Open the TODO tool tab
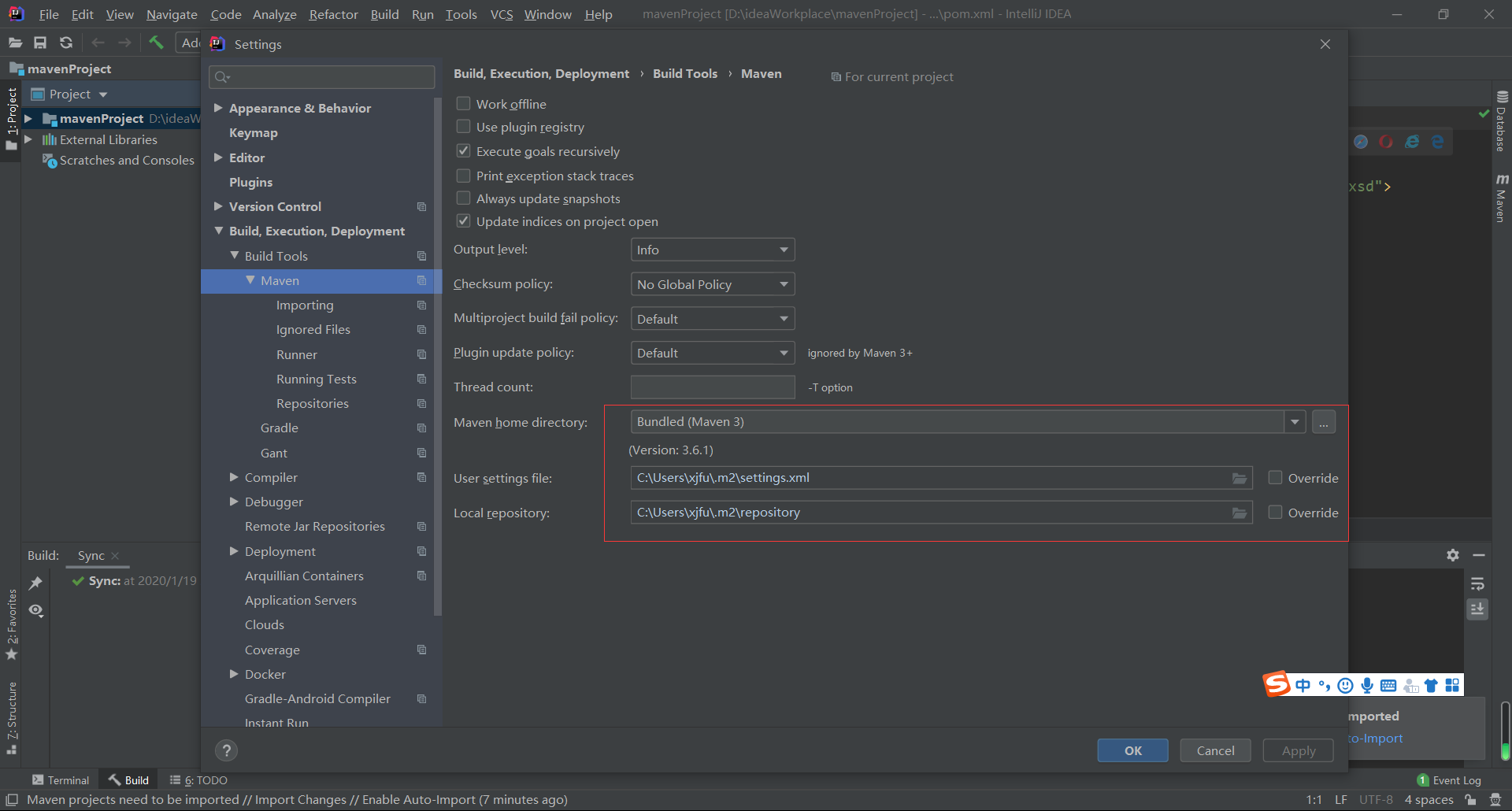This screenshot has height=811, width=1512. tap(198, 780)
